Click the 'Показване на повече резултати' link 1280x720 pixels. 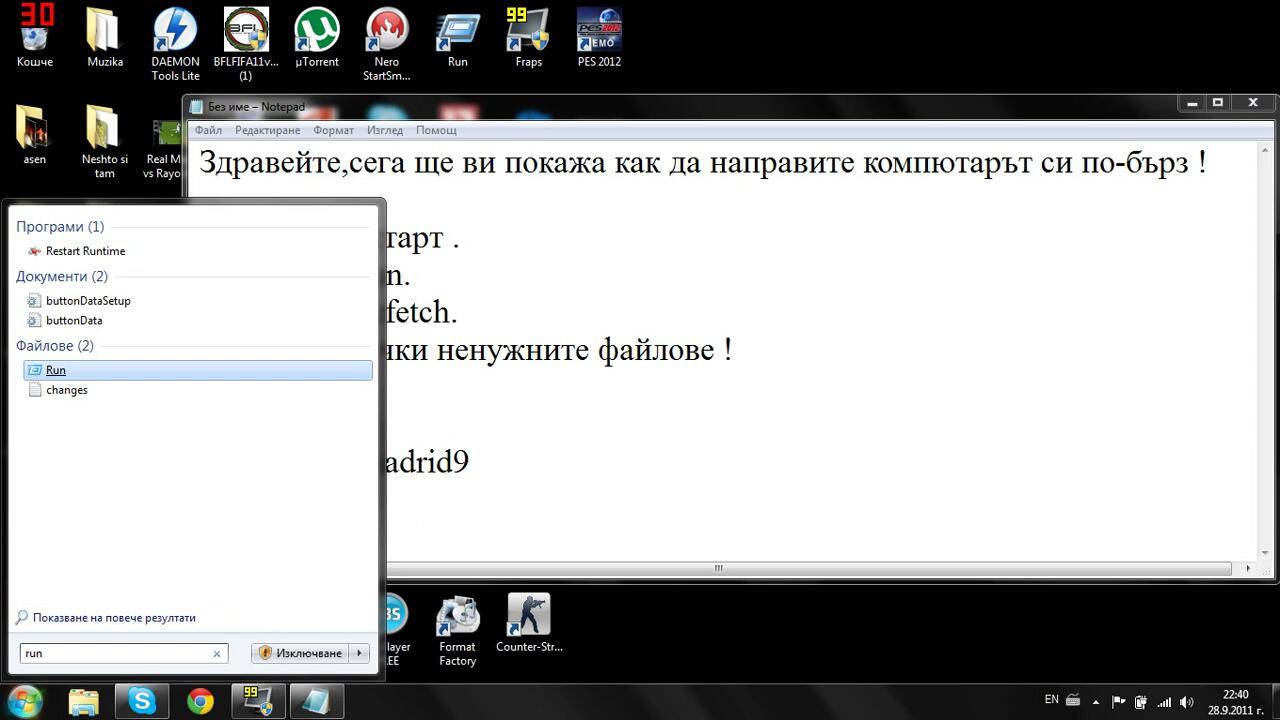click(x=114, y=618)
